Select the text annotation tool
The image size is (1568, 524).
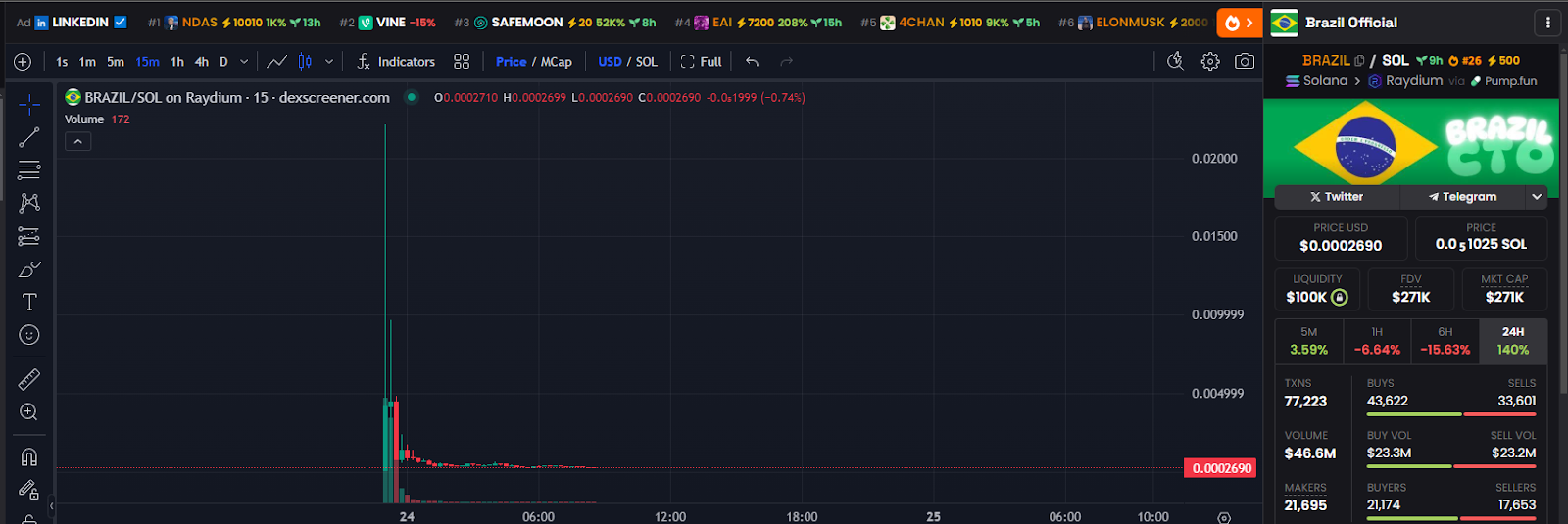tap(29, 302)
